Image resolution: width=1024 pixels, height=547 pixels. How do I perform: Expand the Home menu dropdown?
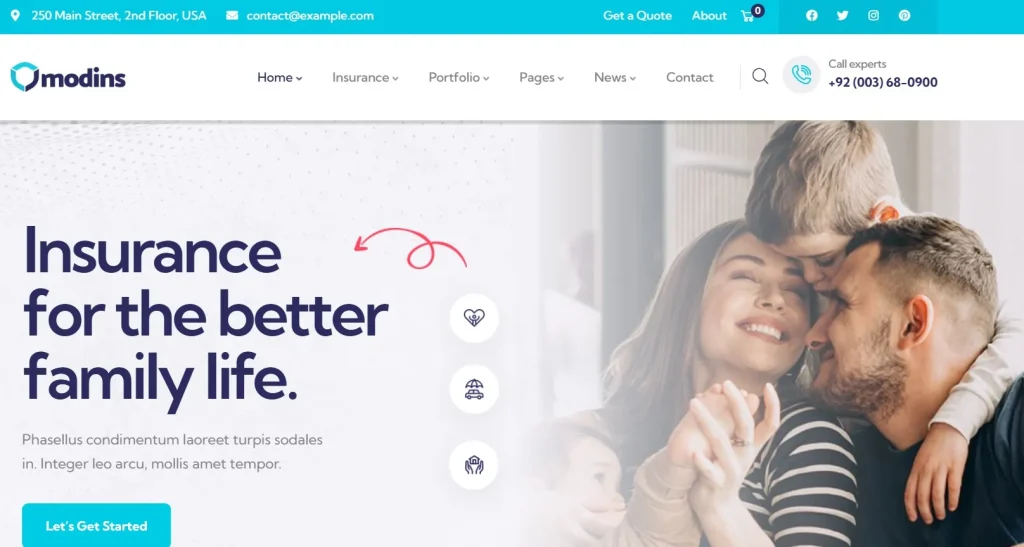pyautogui.click(x=280, y=77)
